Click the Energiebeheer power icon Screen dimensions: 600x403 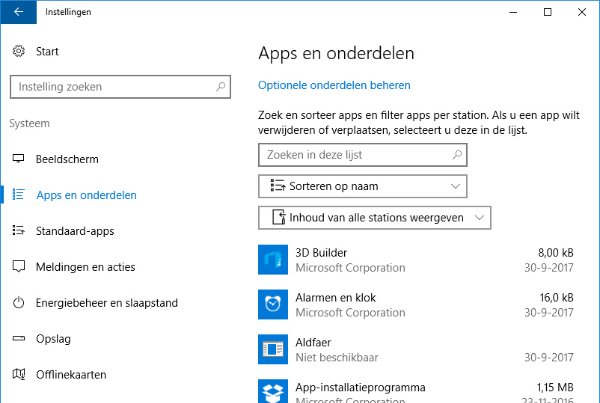[x=18, y=303]
